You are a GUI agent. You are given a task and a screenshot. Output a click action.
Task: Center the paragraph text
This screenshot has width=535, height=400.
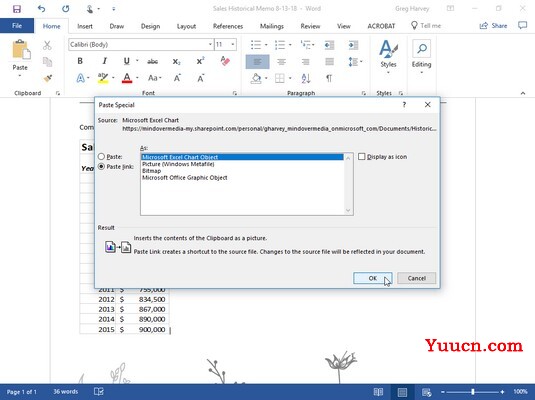[x=281, y=62]
